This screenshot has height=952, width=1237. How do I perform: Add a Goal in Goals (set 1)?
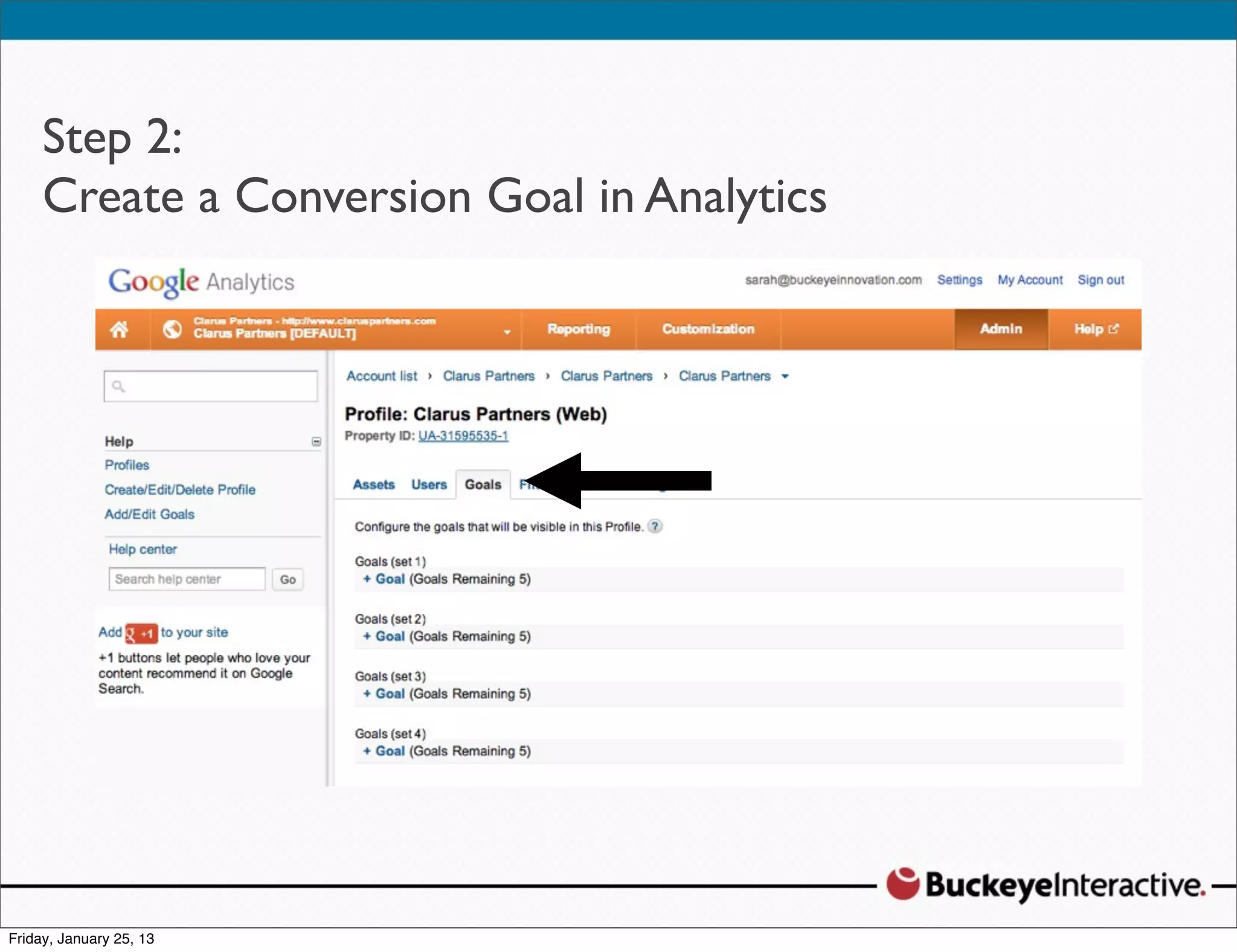coord(384,579)
